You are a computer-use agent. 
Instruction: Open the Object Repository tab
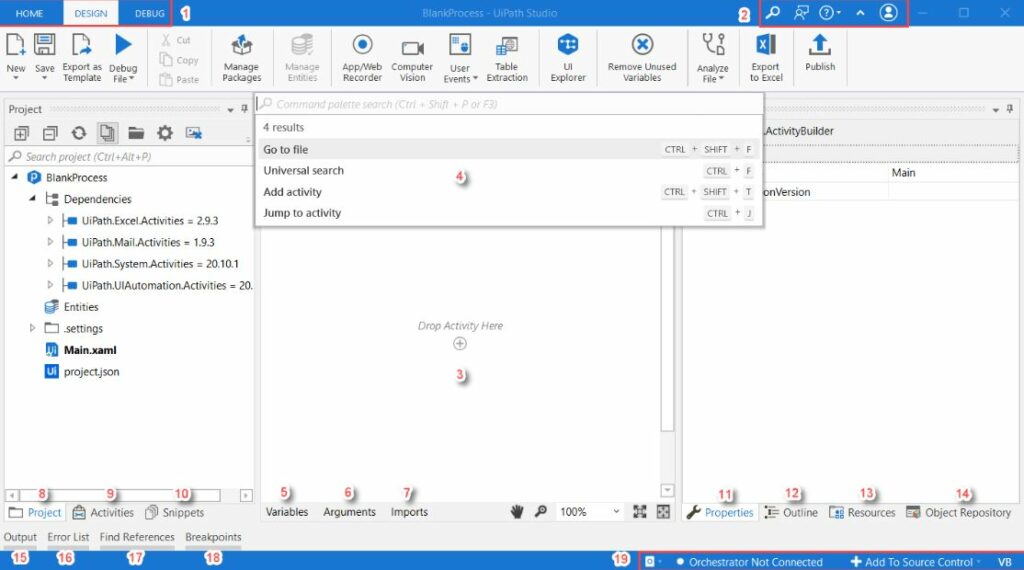pos(959,513)
